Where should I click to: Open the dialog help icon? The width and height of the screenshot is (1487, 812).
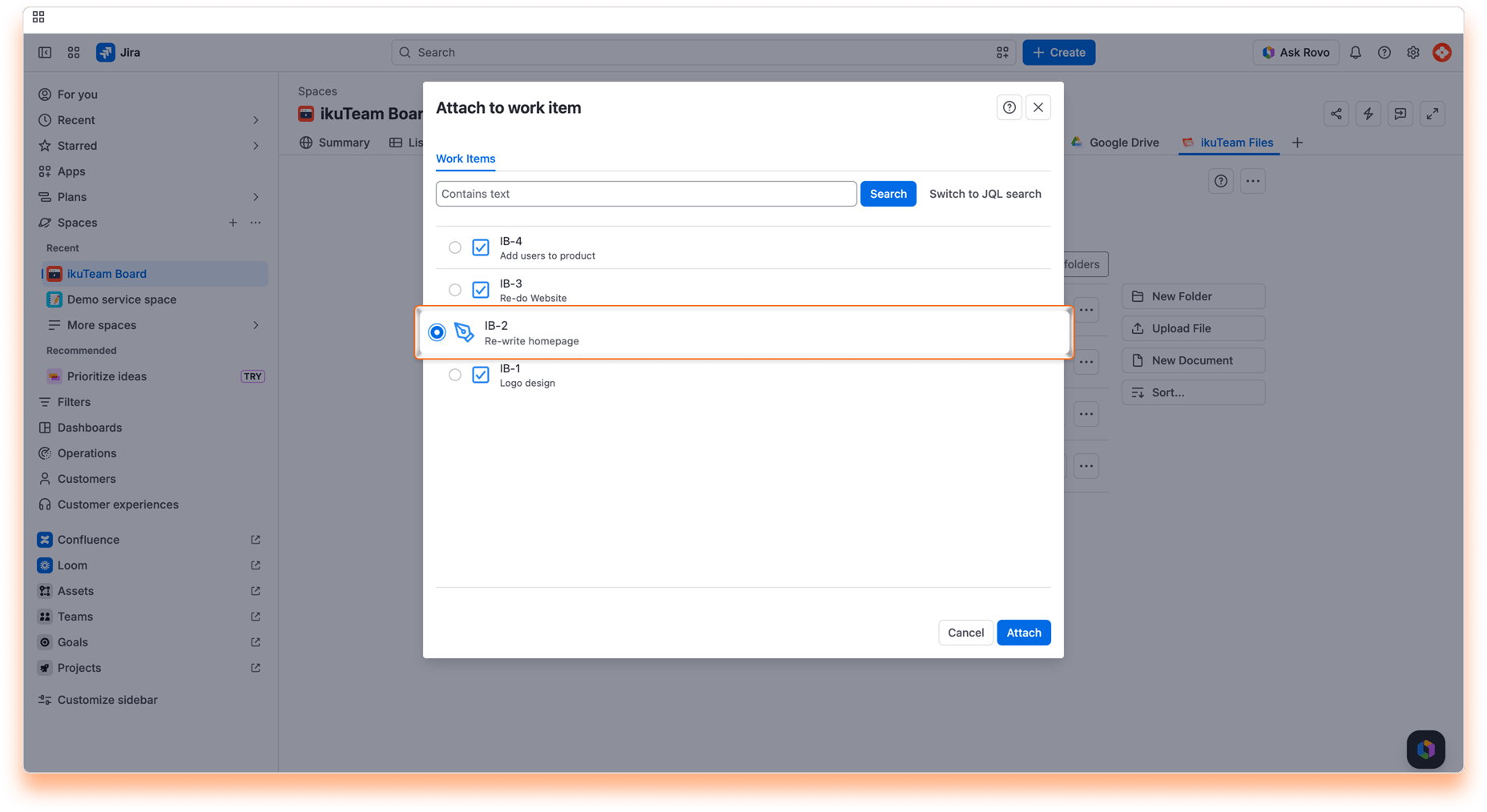(x=1009, y=107)
